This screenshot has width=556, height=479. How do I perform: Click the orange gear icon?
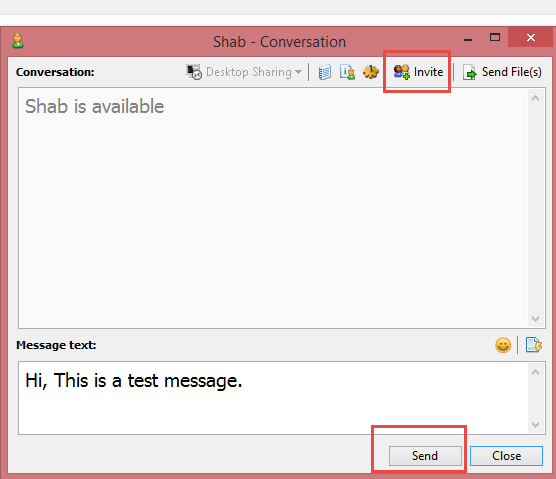coord(371,72)
